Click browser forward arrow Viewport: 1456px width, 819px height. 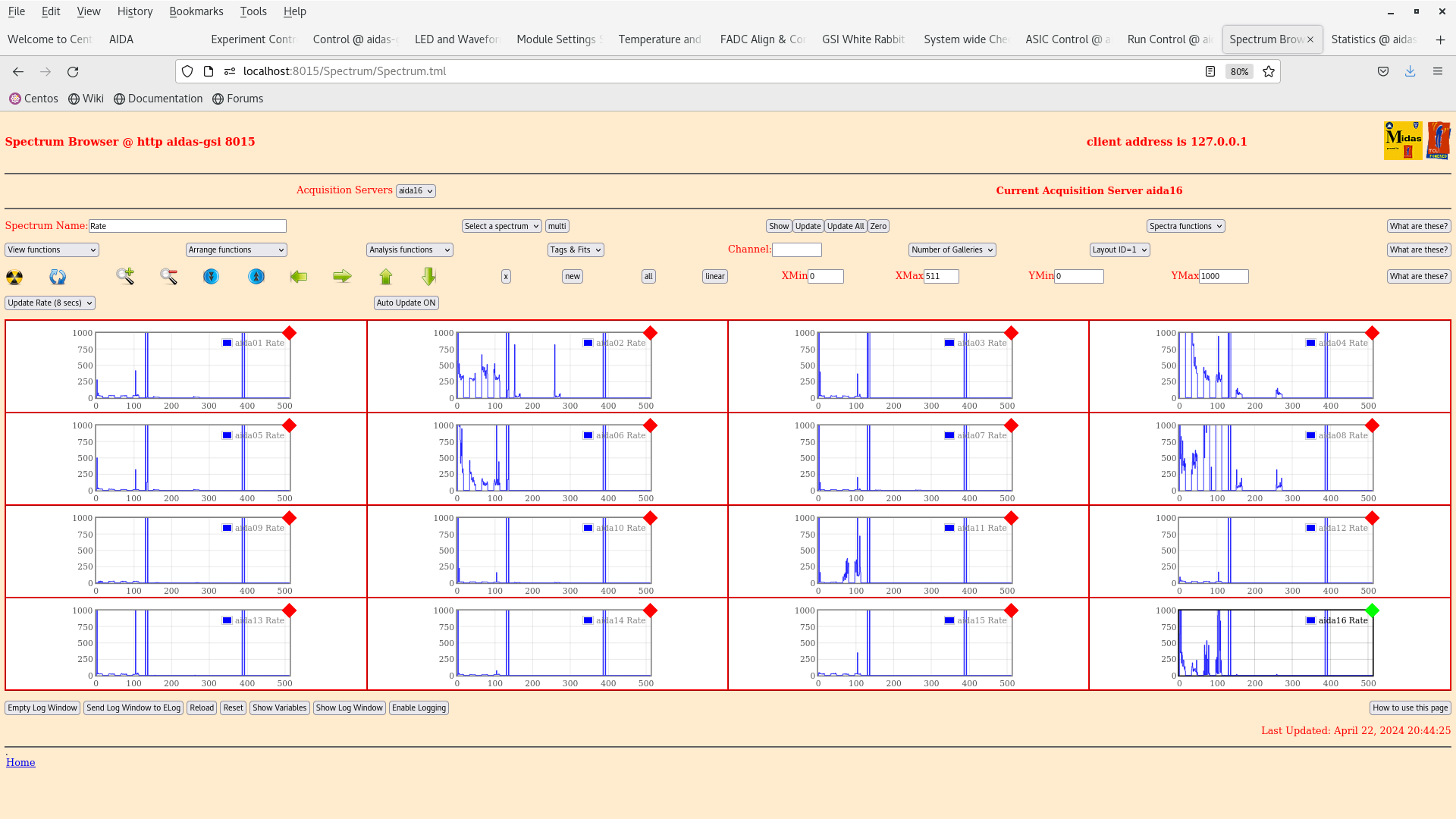coord(45,71)
